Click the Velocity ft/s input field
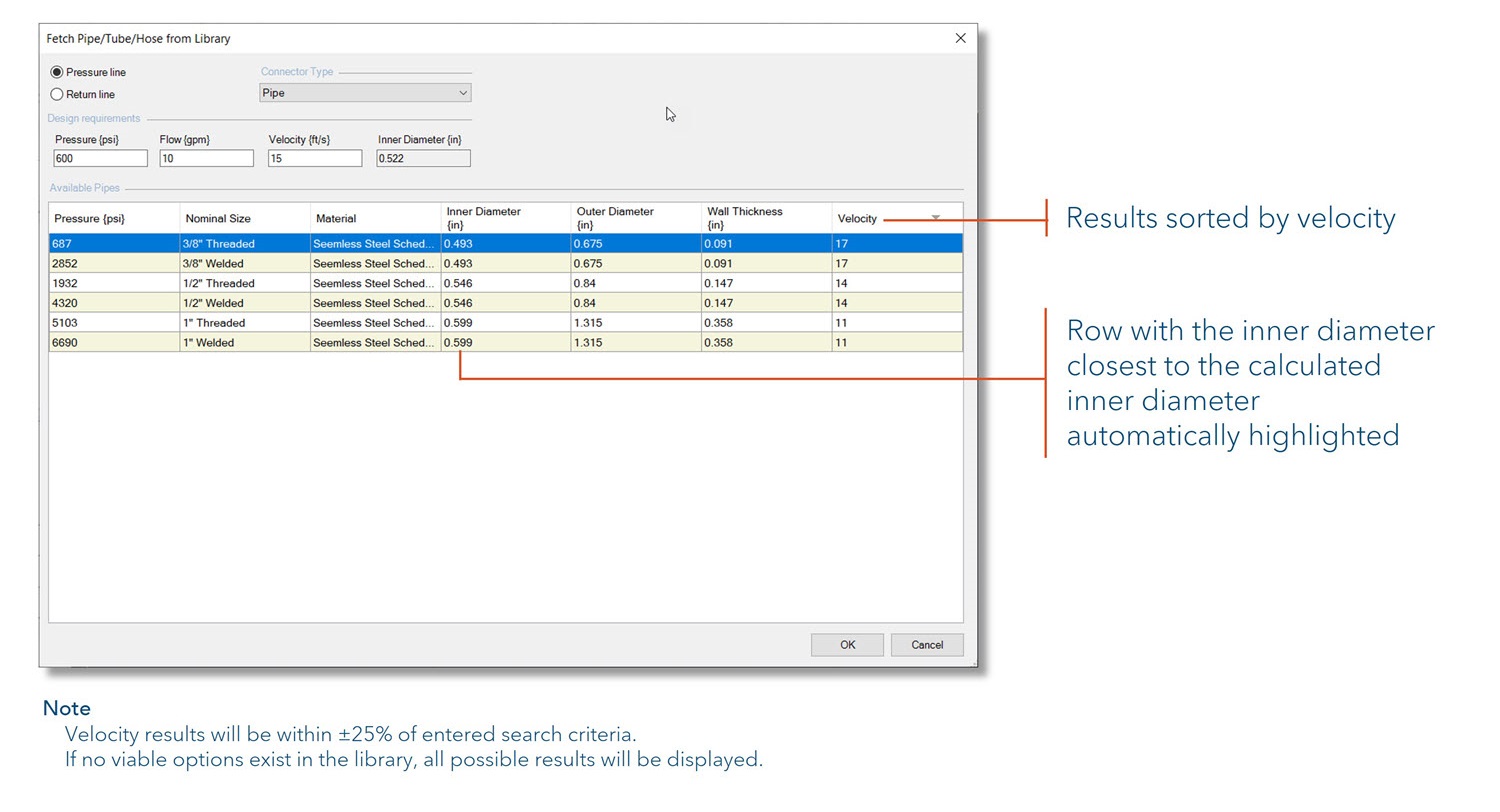This screenshot has width=1500, height=812. 315,158
